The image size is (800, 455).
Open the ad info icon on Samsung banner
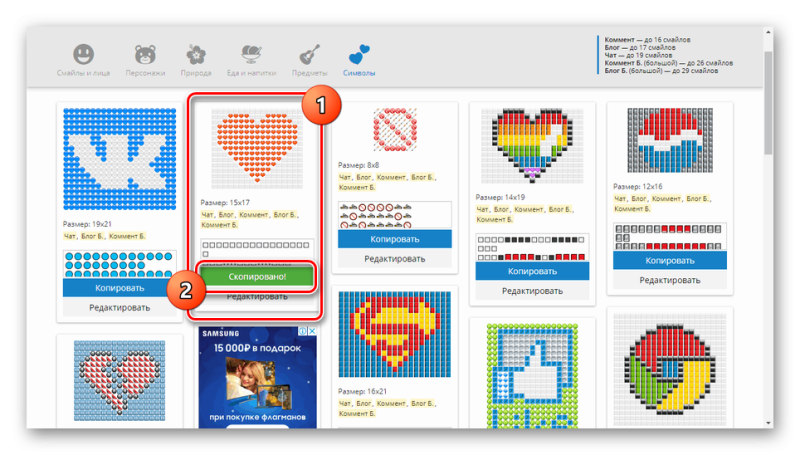303,331
